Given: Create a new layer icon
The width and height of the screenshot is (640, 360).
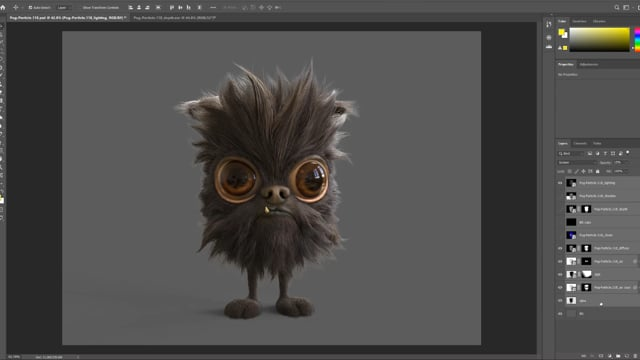Looking at the screenshot, I should click(627, 356).
